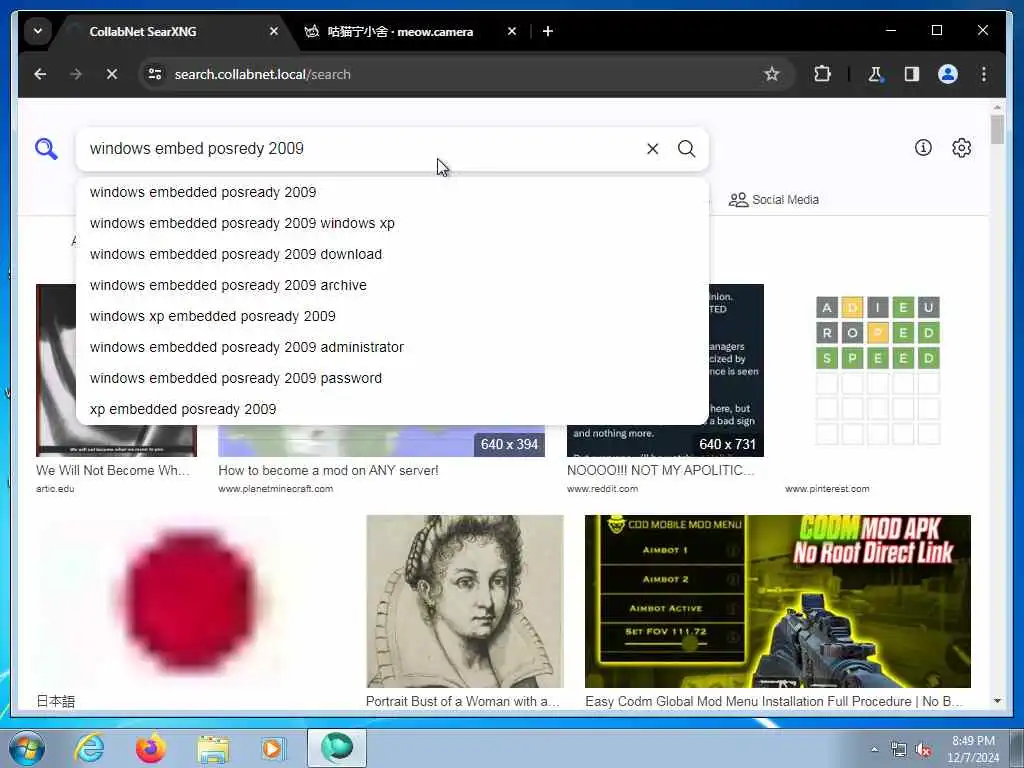Open Chrome three-dot menu
Screen dimensions: 1024x768
984,74
